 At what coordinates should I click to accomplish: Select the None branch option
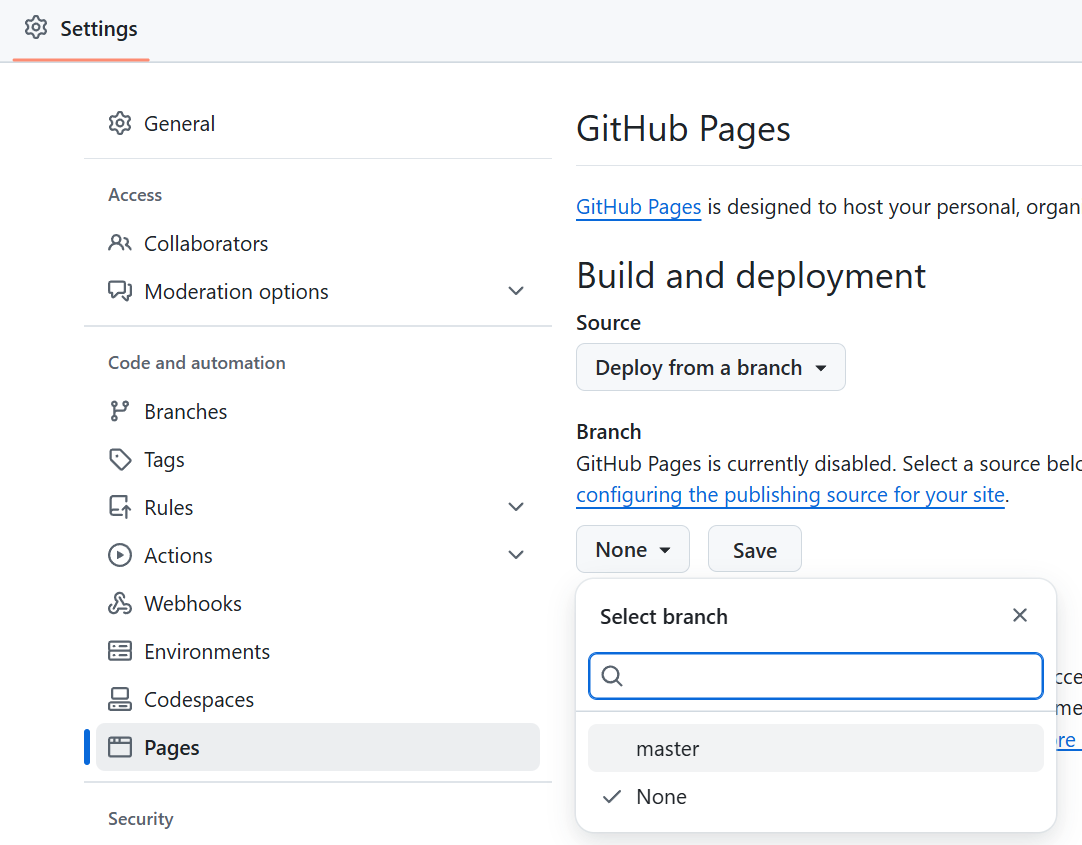[x=816, y=797]
